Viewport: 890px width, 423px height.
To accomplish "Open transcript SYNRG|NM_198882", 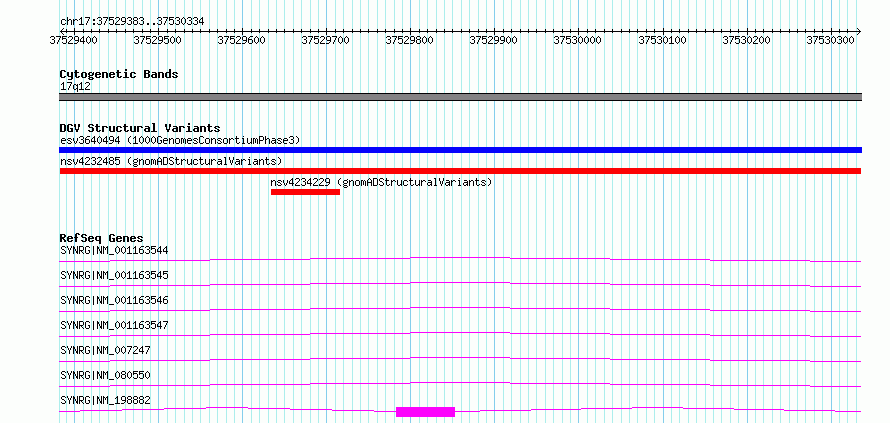I will (106, 400).
